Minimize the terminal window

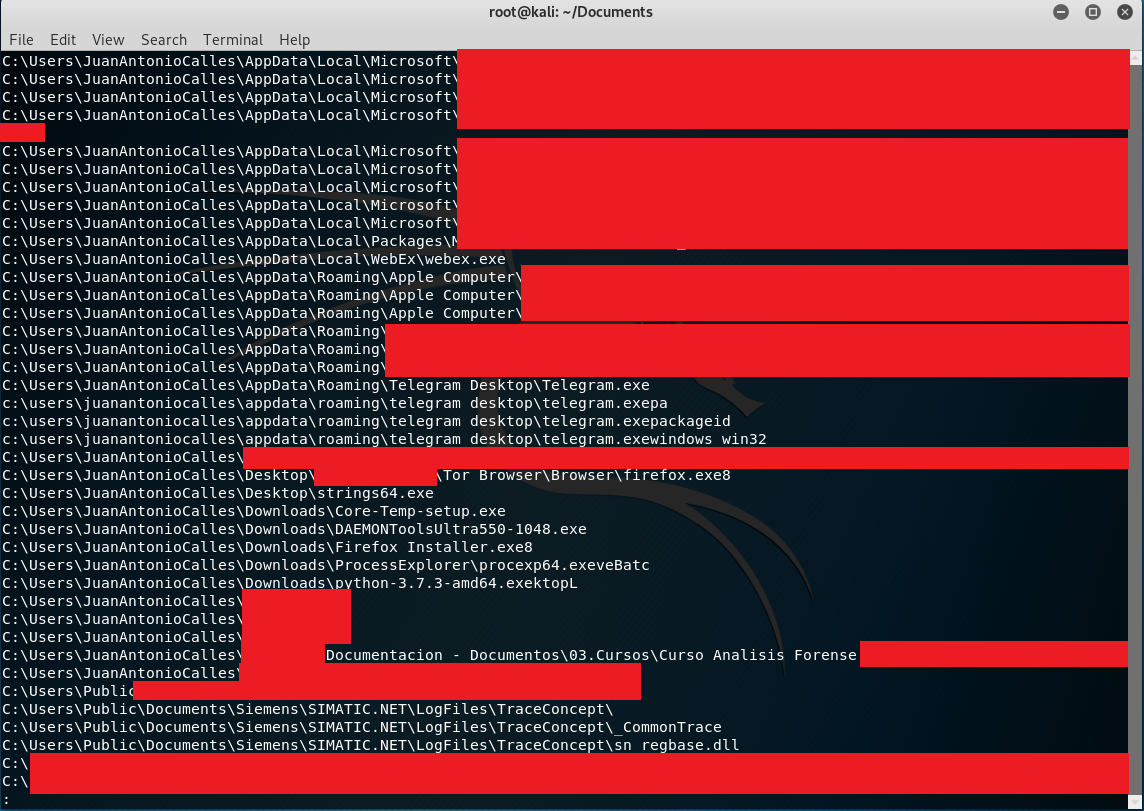(1061, 12)
